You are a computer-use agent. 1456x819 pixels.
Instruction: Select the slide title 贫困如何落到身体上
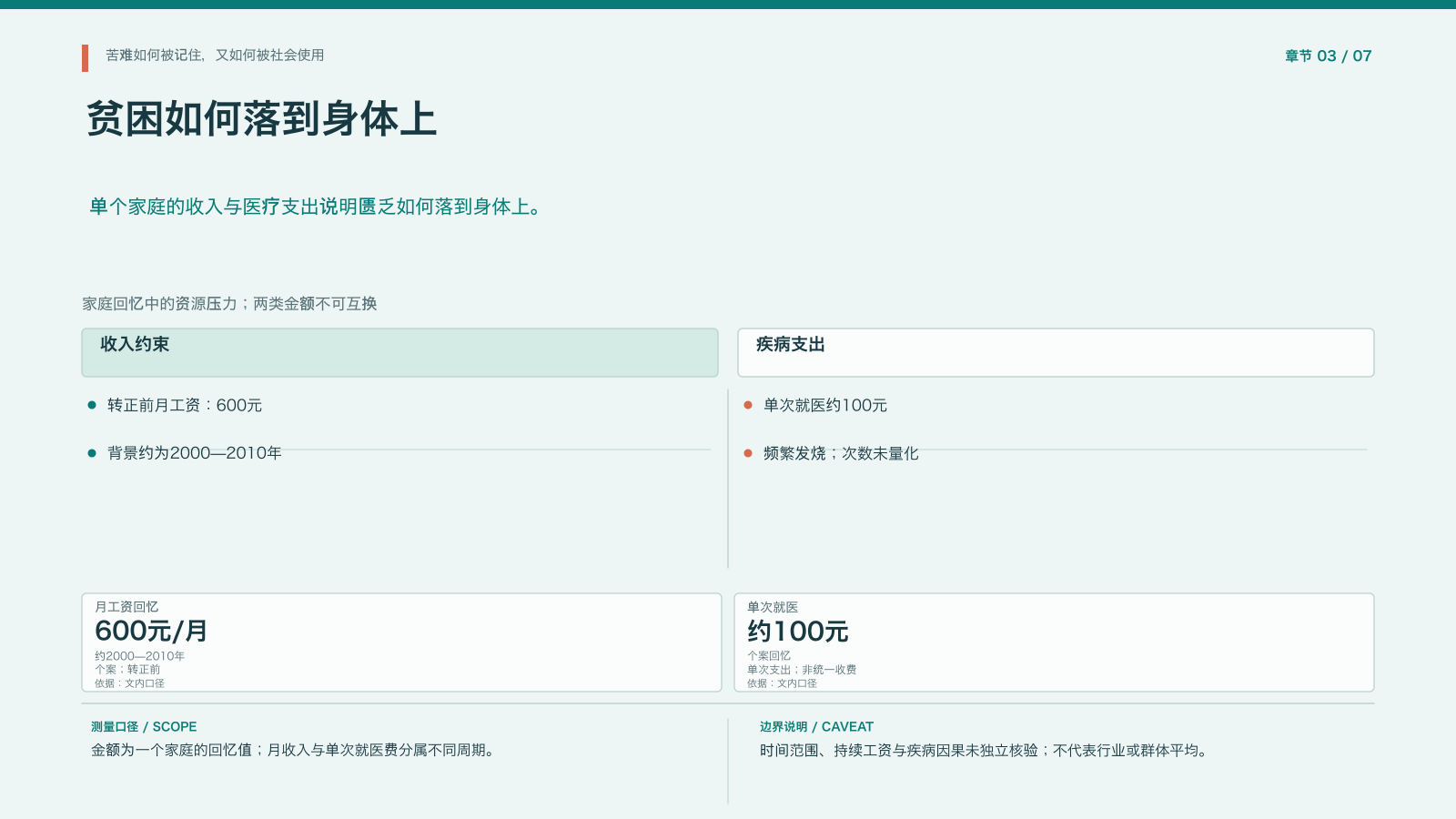[x=261, y=119]
